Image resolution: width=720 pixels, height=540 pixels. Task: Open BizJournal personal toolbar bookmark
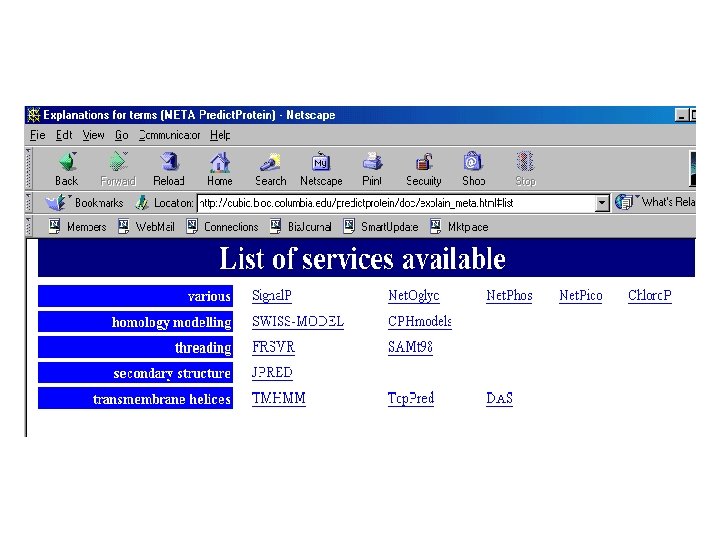coord(300,226)
